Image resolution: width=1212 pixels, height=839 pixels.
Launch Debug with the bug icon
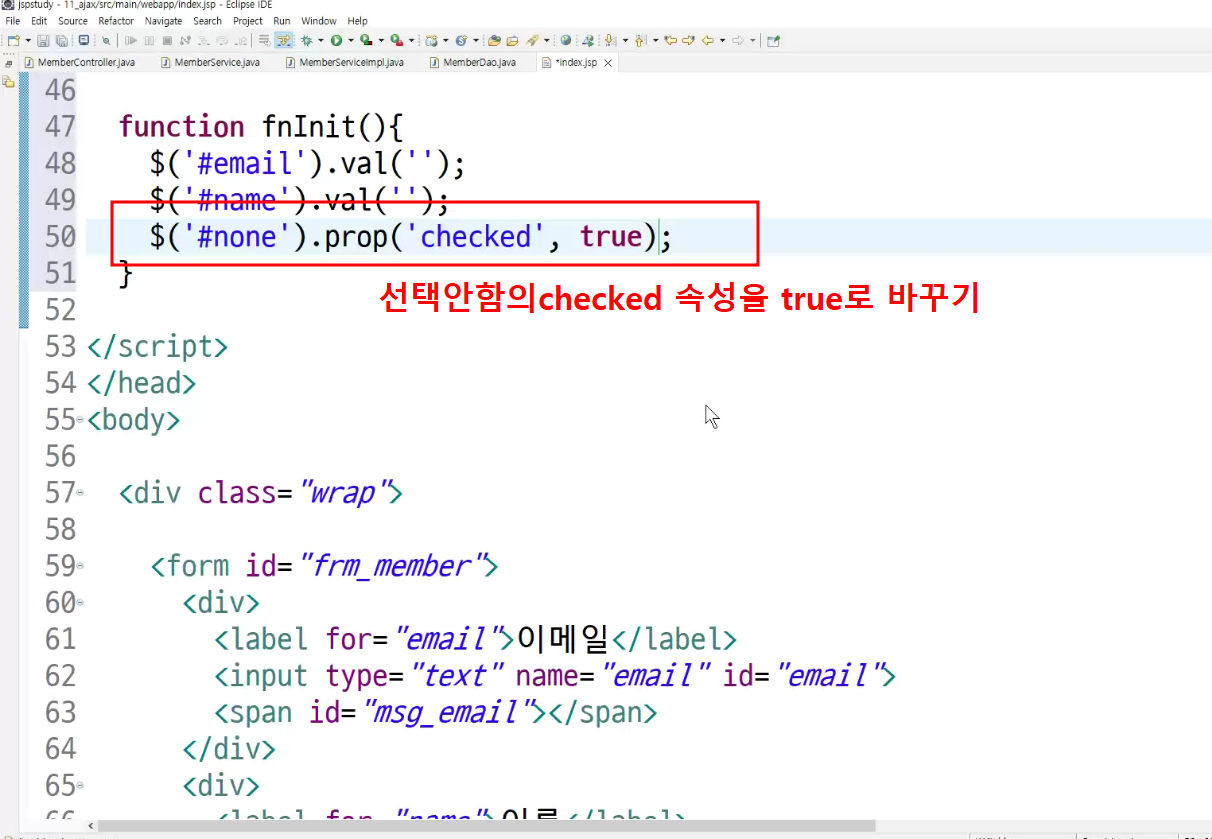tap(306, 40)
